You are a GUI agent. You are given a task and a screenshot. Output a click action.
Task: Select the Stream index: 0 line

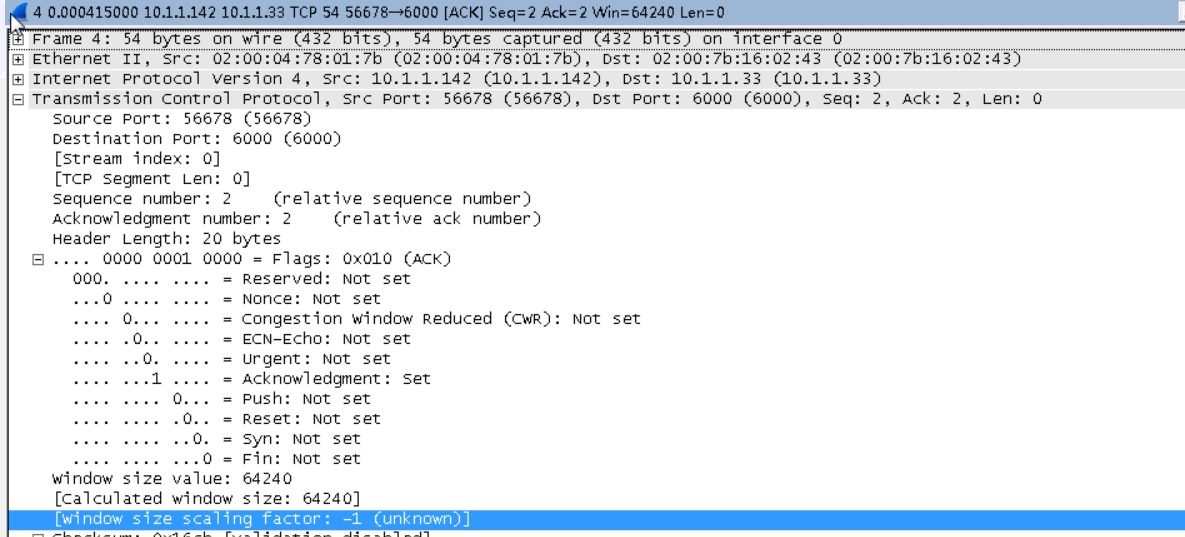point(136,159)
